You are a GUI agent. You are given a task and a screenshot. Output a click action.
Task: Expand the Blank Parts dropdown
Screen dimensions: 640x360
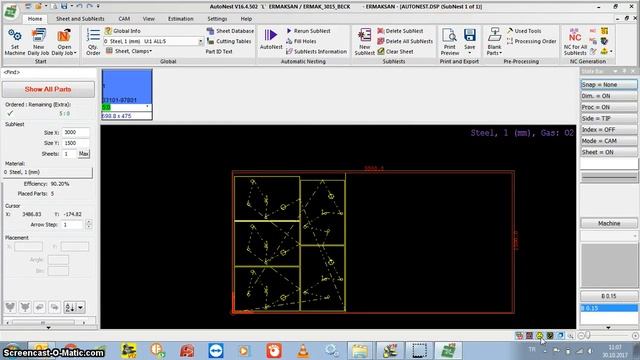click(501, 53)
